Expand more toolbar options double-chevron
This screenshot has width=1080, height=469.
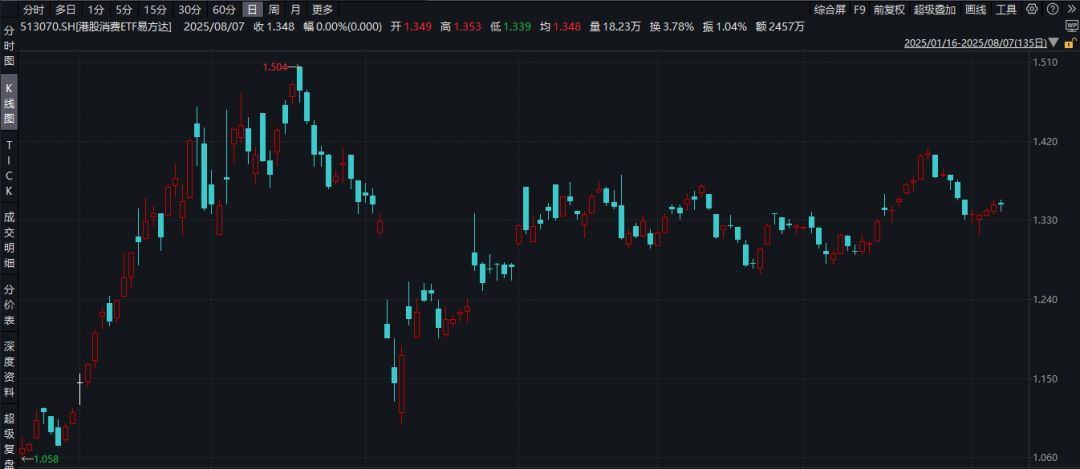1070,9
